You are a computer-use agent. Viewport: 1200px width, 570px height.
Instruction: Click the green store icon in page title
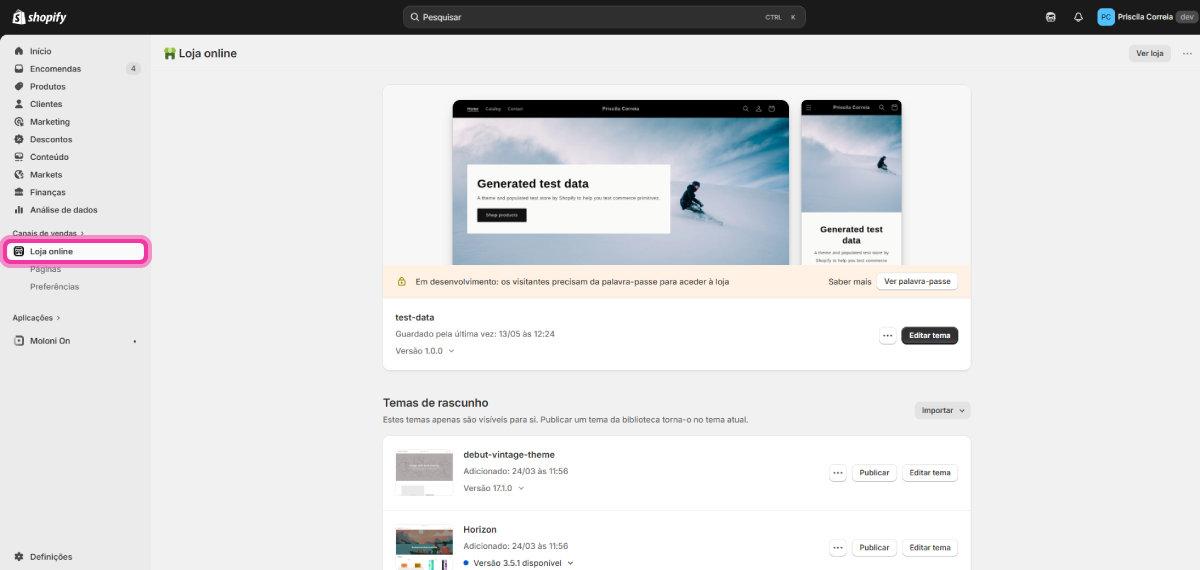[170, 53]
